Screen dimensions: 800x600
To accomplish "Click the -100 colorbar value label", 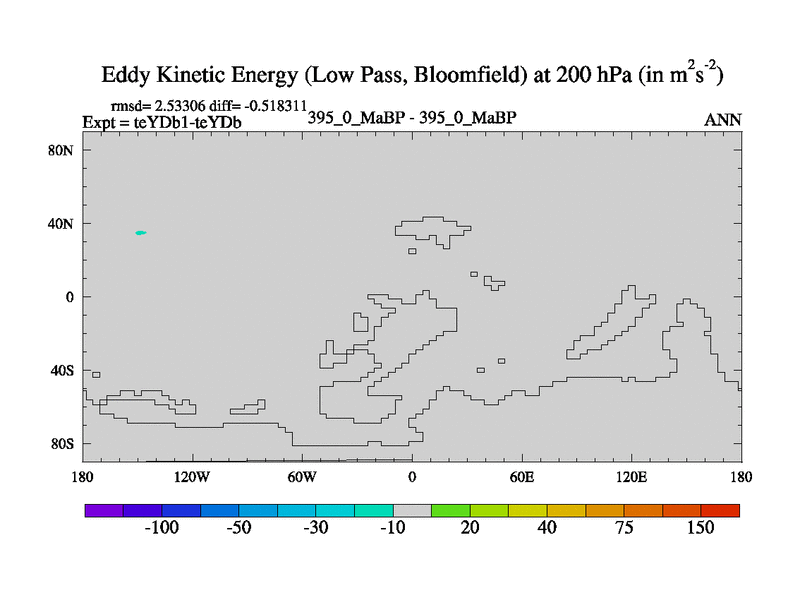I will click(161, 528).
